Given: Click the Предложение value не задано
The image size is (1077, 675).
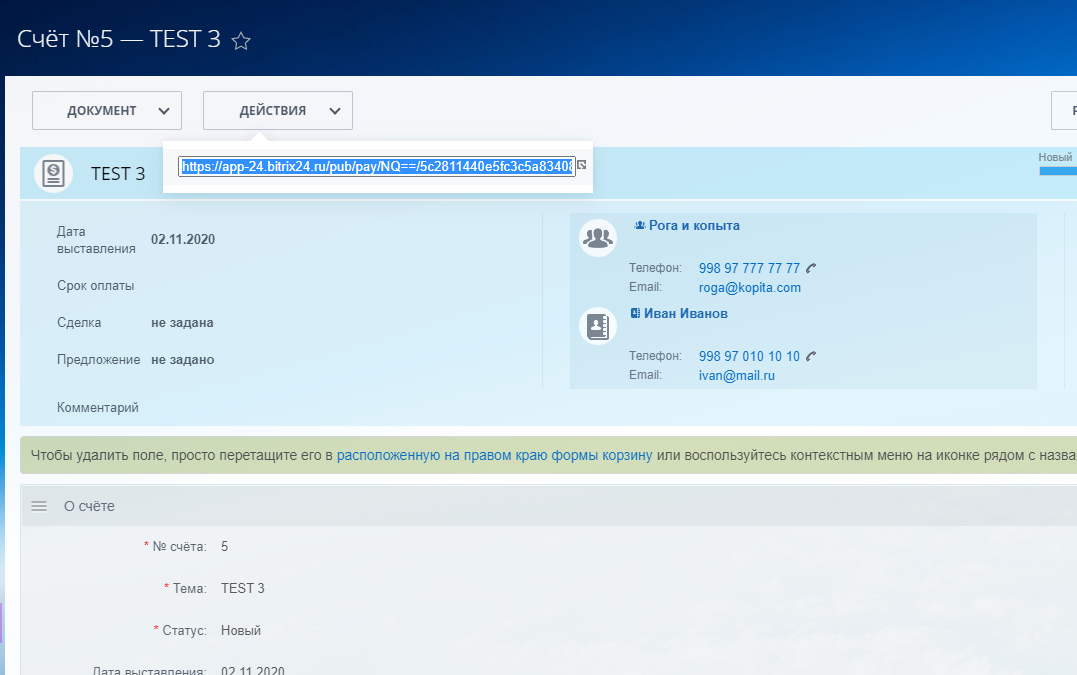Looking at the screenshot, I should tap(183, 360).
